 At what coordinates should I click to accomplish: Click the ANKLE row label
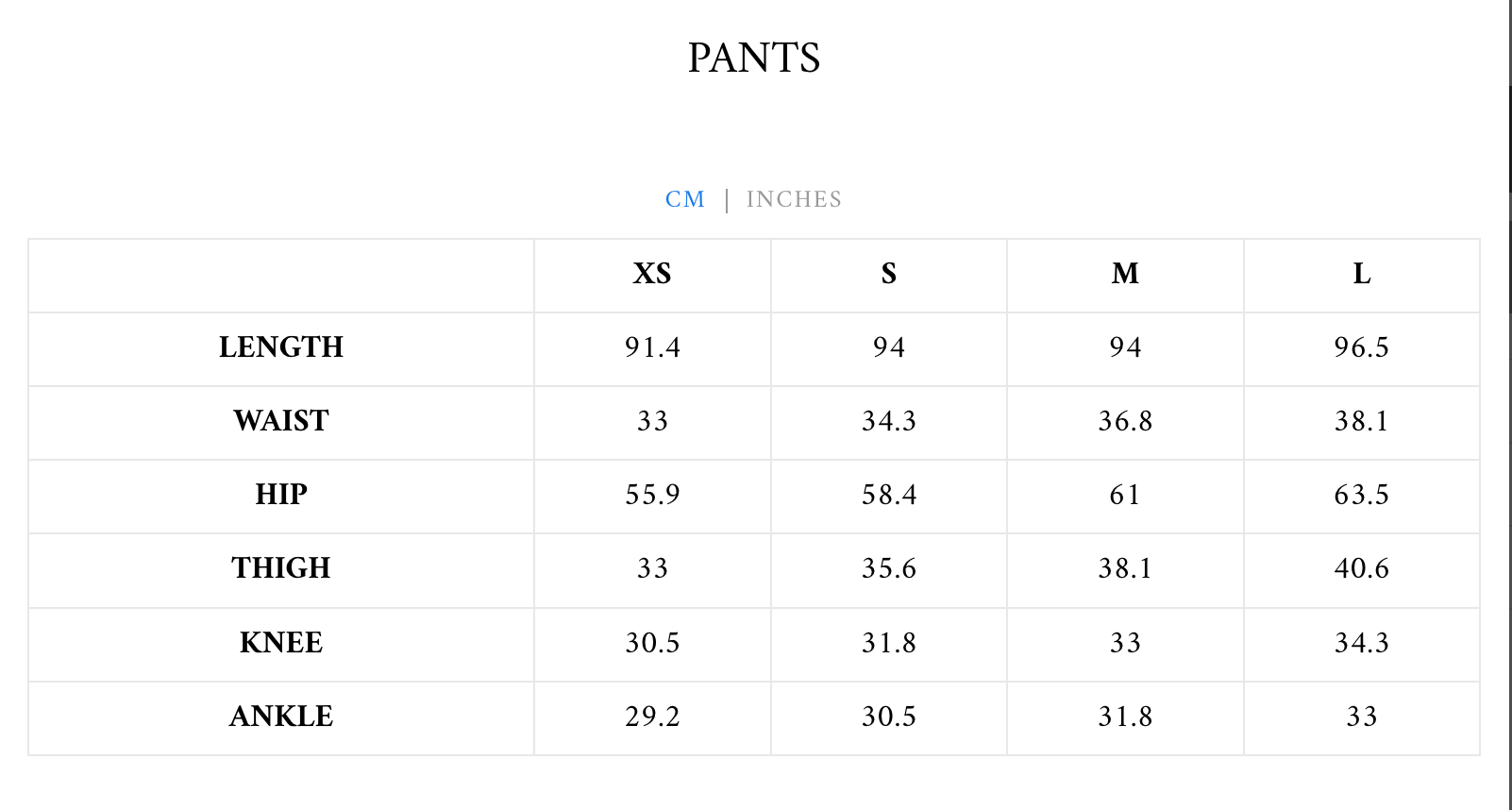tap(281, 717)
